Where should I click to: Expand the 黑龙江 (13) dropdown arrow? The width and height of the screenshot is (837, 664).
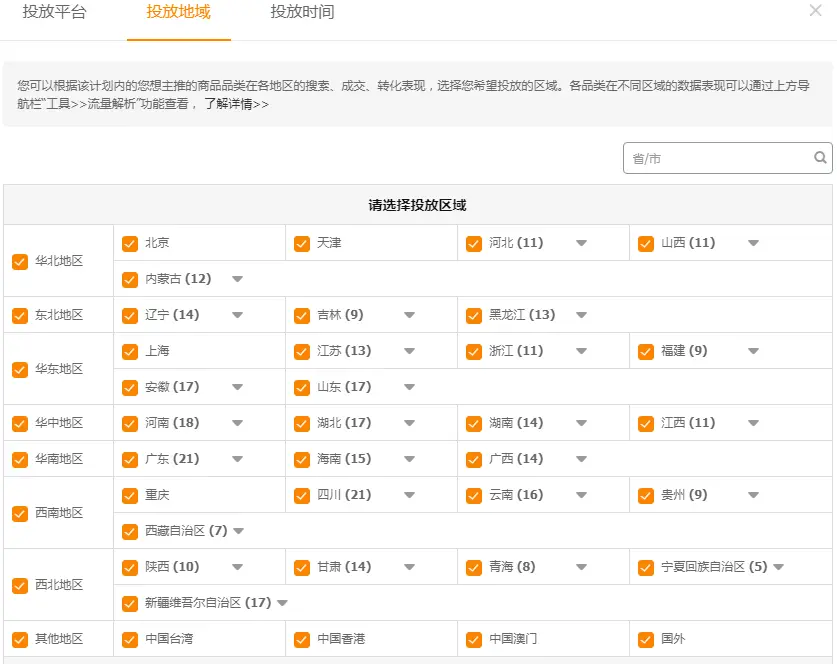pyautogui.click(x=581, y=315)
